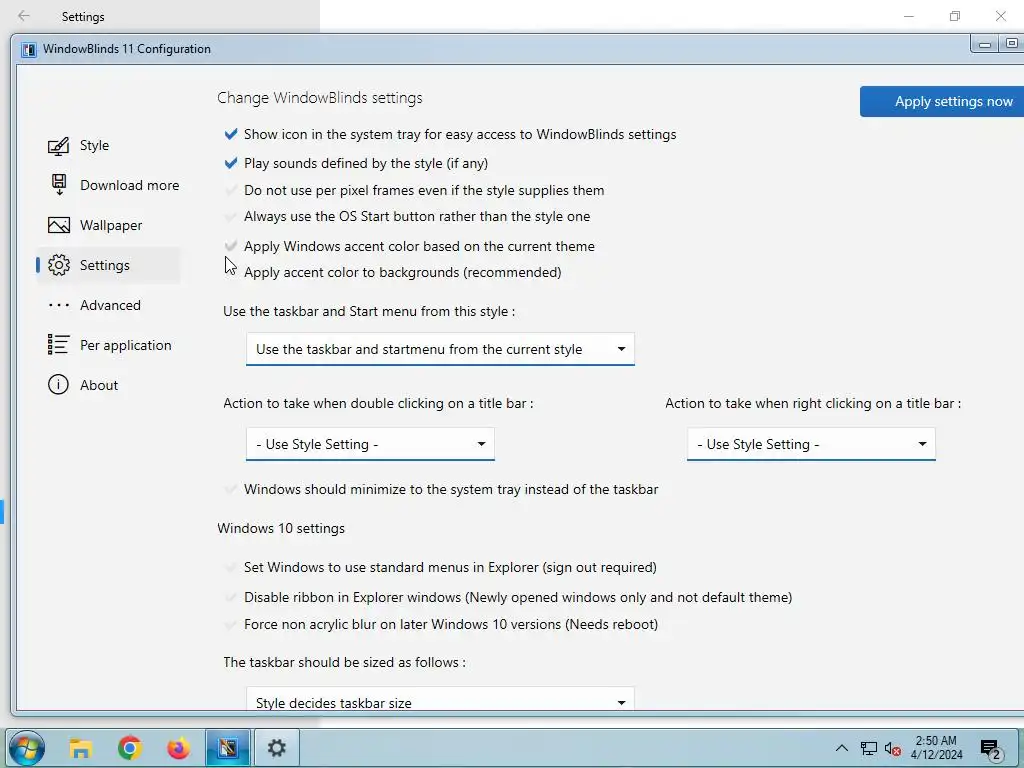This screenshot has height=768, width=1024.
Task: Launch File Explorer from the taskbar
Action: coord(80,748)
